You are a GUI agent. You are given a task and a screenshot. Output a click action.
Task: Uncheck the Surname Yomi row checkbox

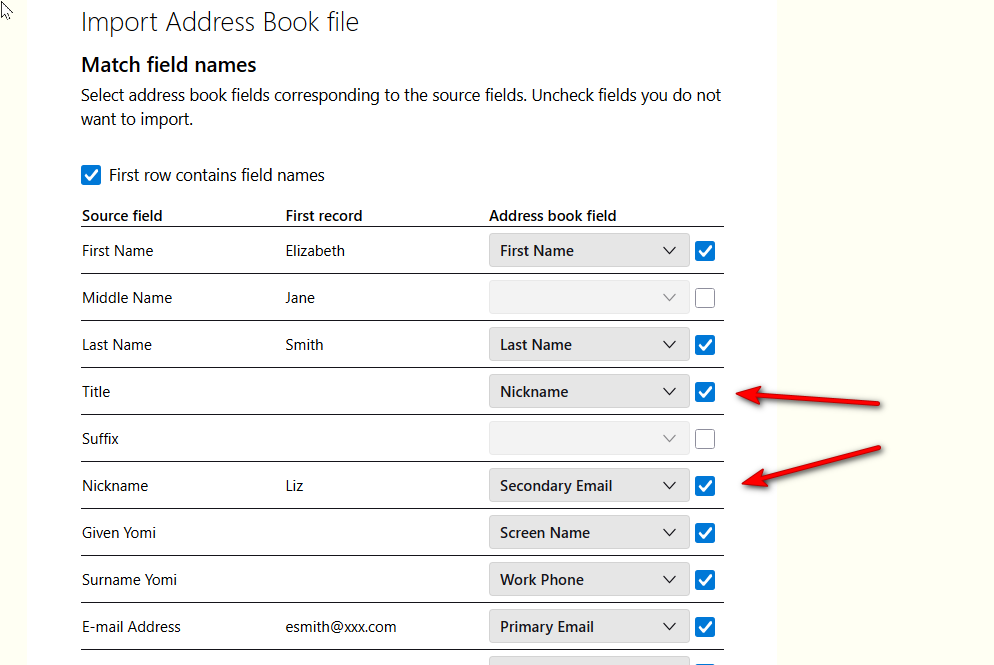click(705, 580)
